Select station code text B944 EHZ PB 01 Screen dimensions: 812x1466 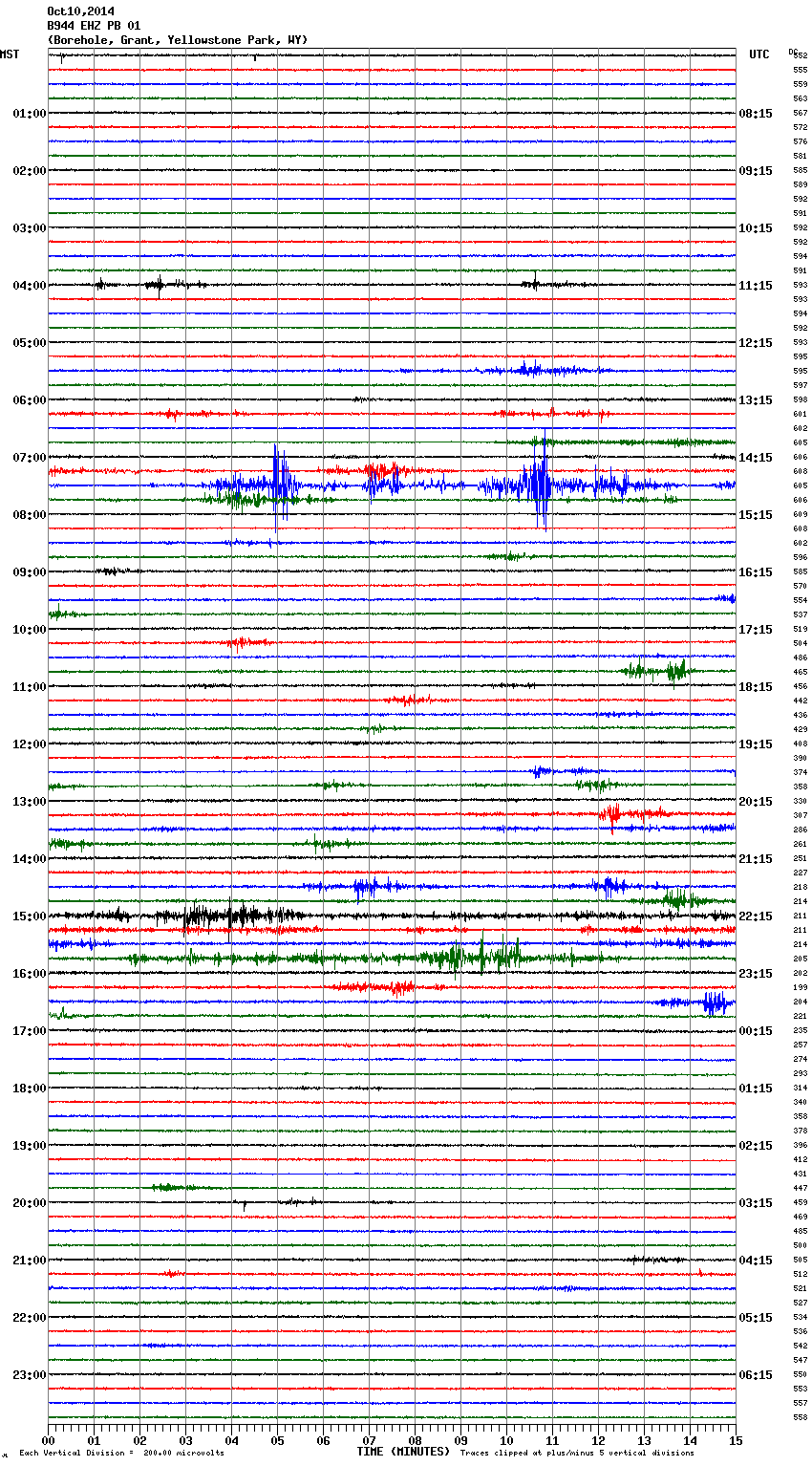pos(94,26)
